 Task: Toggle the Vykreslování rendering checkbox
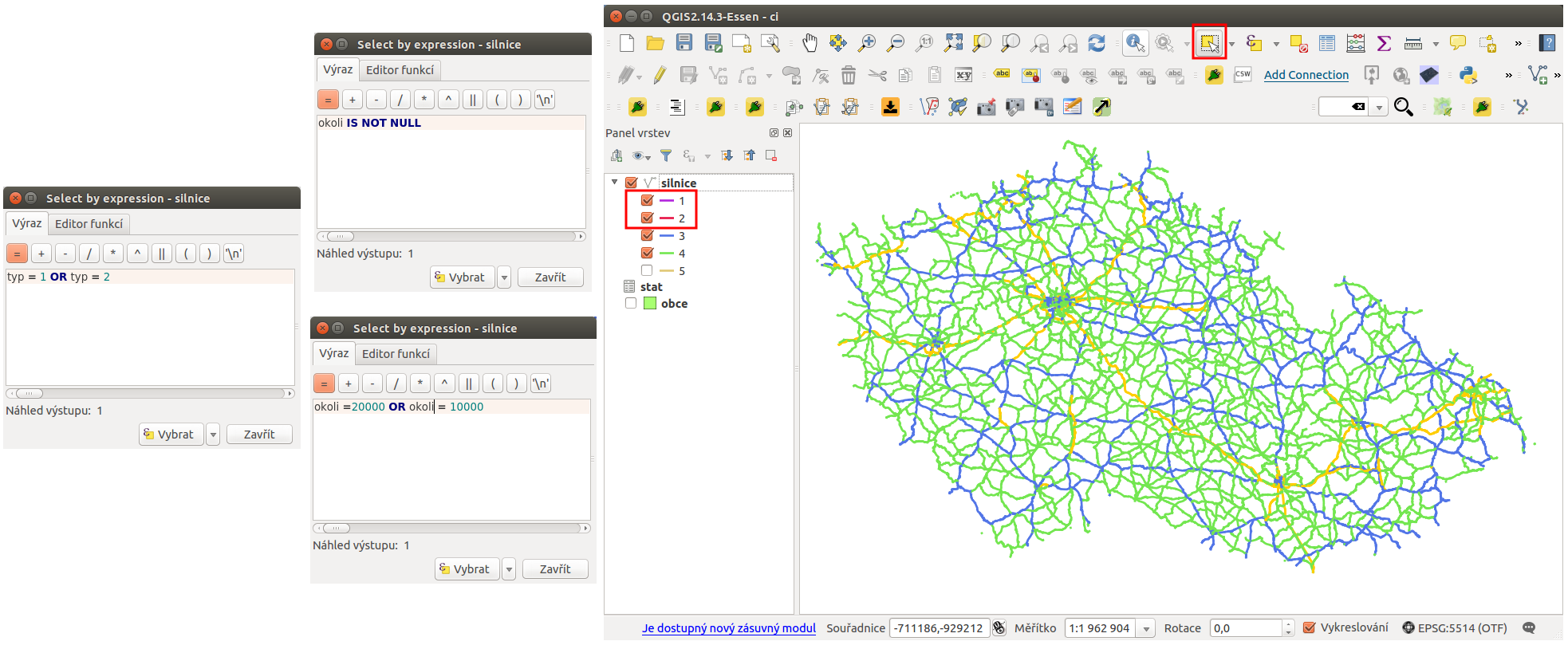[x=1309, y=627]
